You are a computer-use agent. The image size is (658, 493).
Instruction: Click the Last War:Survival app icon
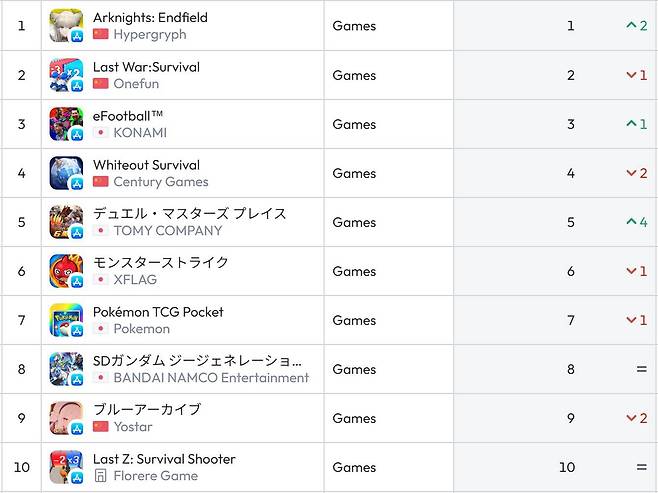(66, 75)
